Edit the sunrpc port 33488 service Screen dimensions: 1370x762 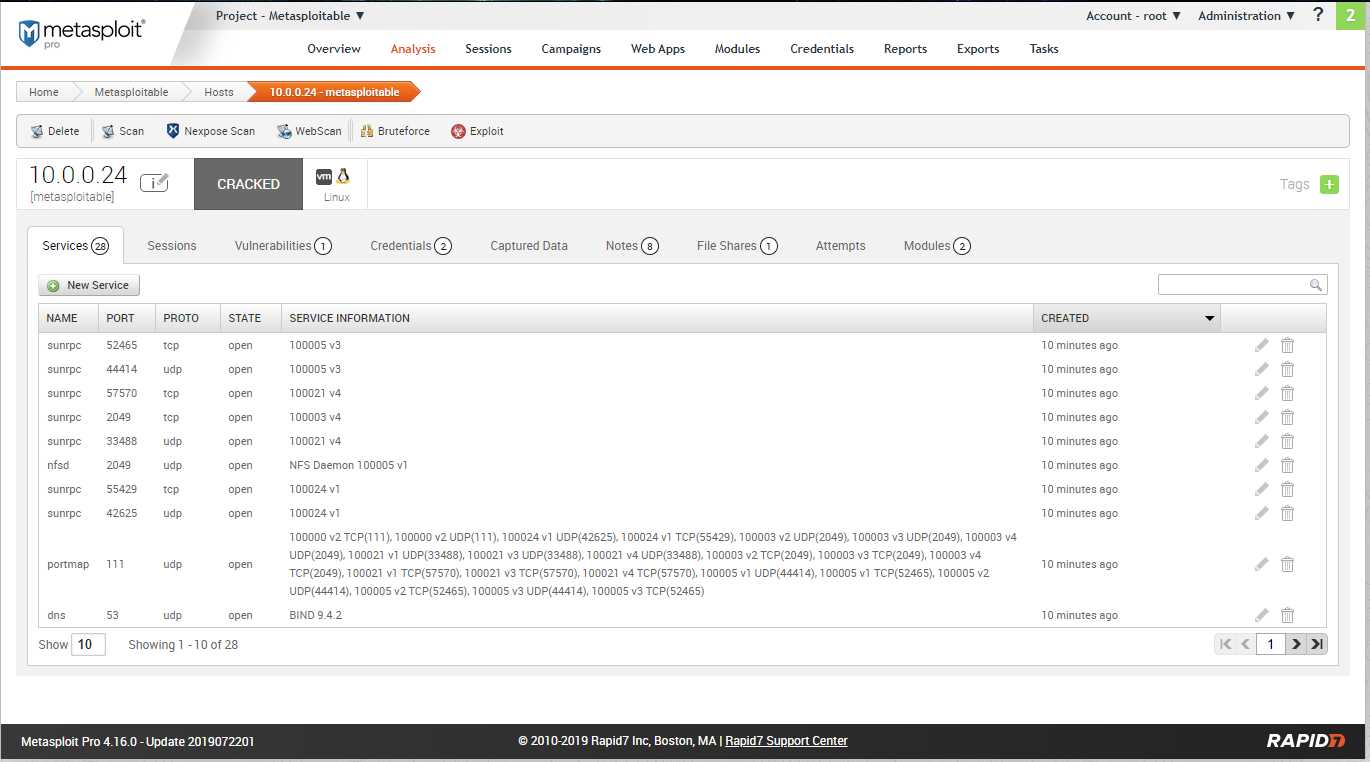coord(1261,441)
